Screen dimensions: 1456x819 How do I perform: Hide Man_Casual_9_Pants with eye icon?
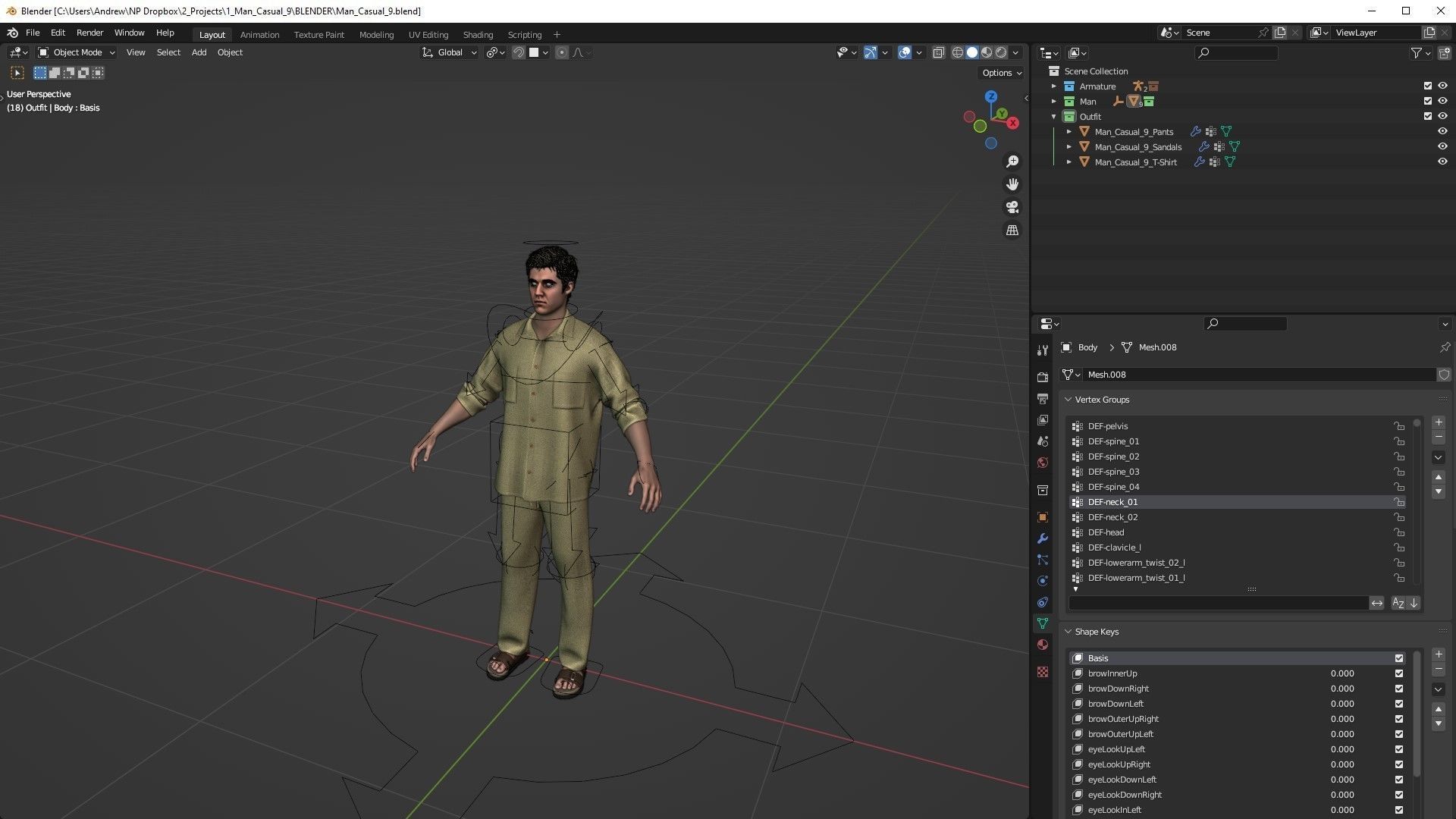click(1442, 131)
